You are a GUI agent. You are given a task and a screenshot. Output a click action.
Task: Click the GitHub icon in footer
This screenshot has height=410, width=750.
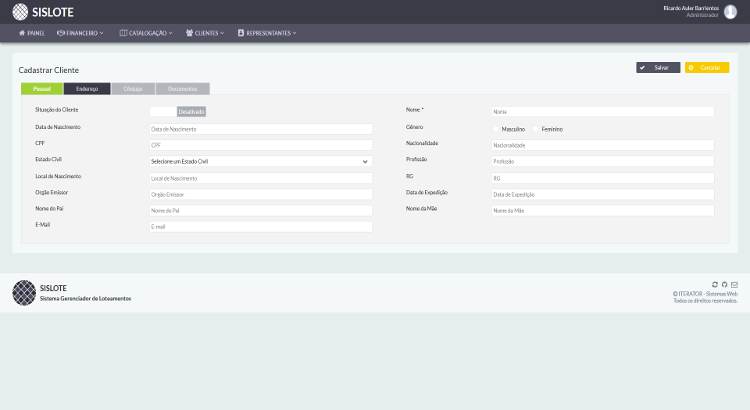(724, 284)
